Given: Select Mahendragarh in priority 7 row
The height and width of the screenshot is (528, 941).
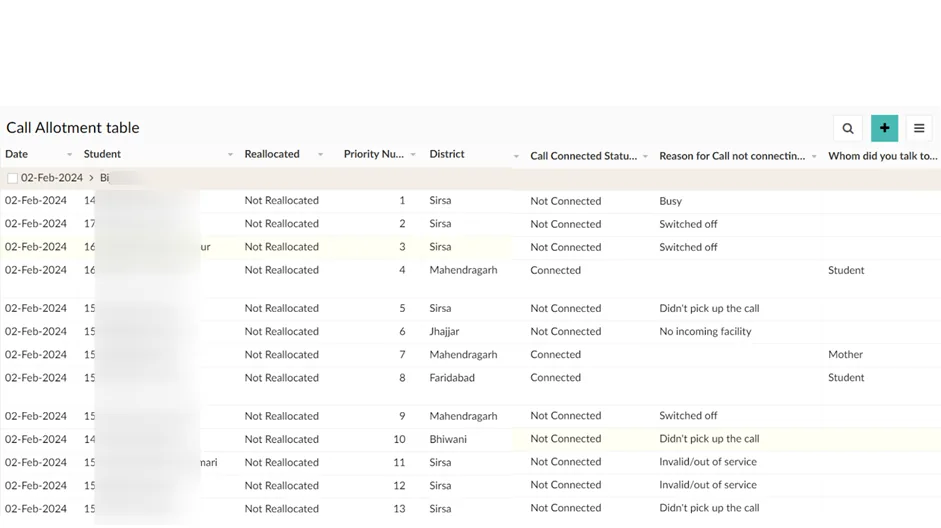Looking at the screenshot, I should [463, 355].
